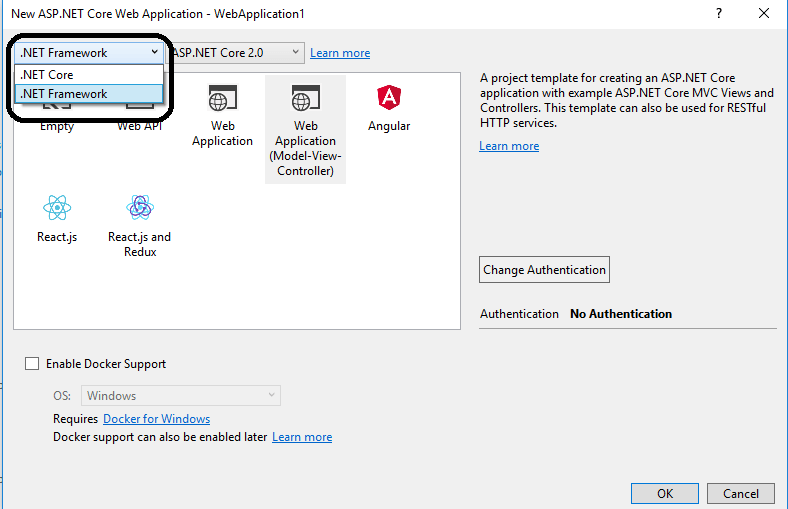788x509 pixels.
Task: Choose .NET Framework in the dropdown list
Action: 88,94
